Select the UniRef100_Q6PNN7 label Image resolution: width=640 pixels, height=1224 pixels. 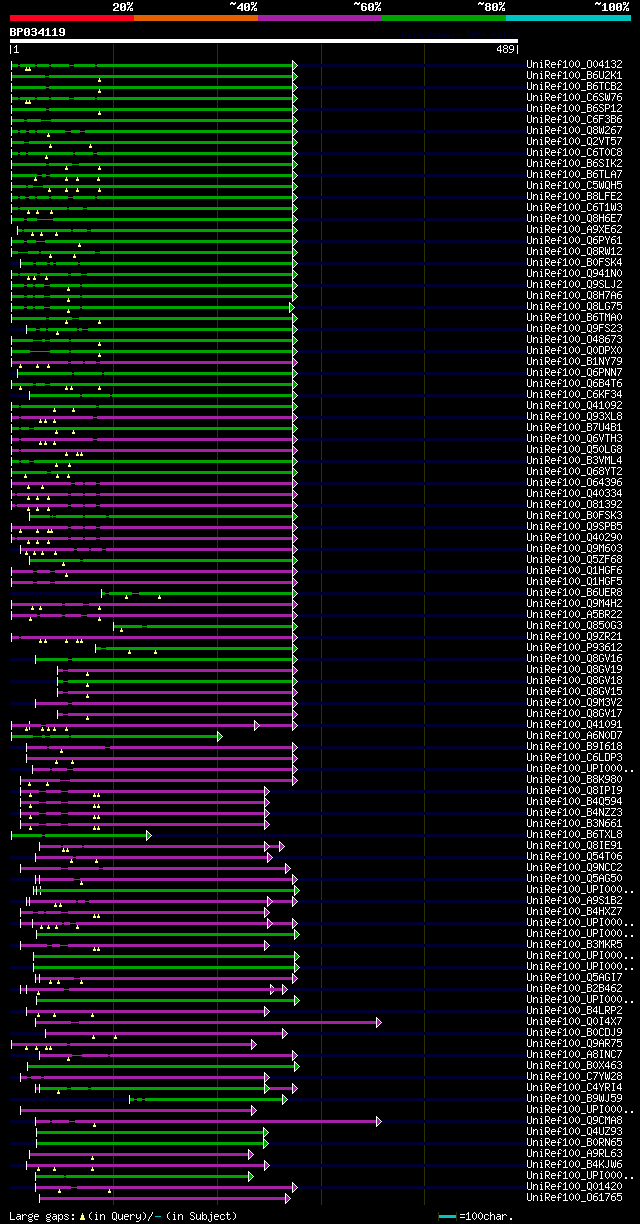pos(574,373)
